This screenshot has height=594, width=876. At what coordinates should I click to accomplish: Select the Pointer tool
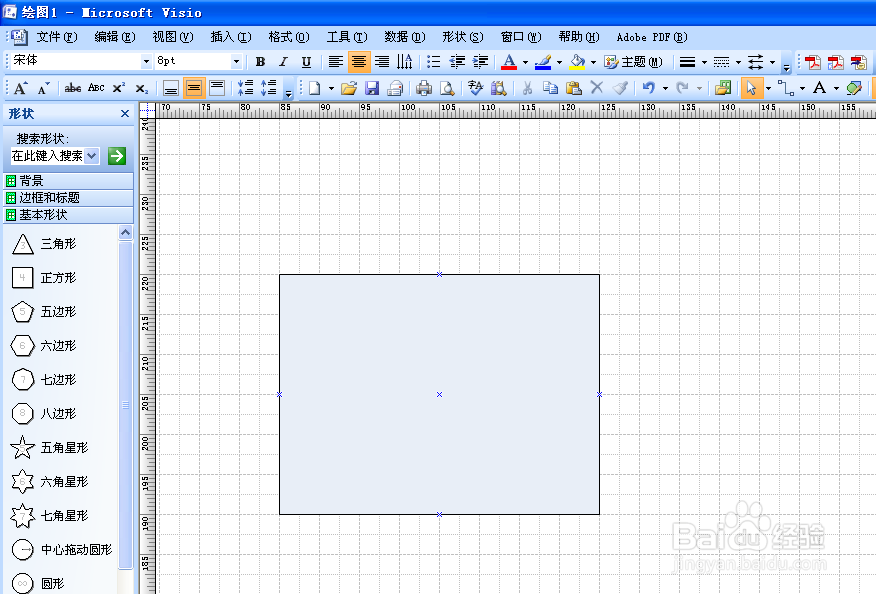point(751,88)
